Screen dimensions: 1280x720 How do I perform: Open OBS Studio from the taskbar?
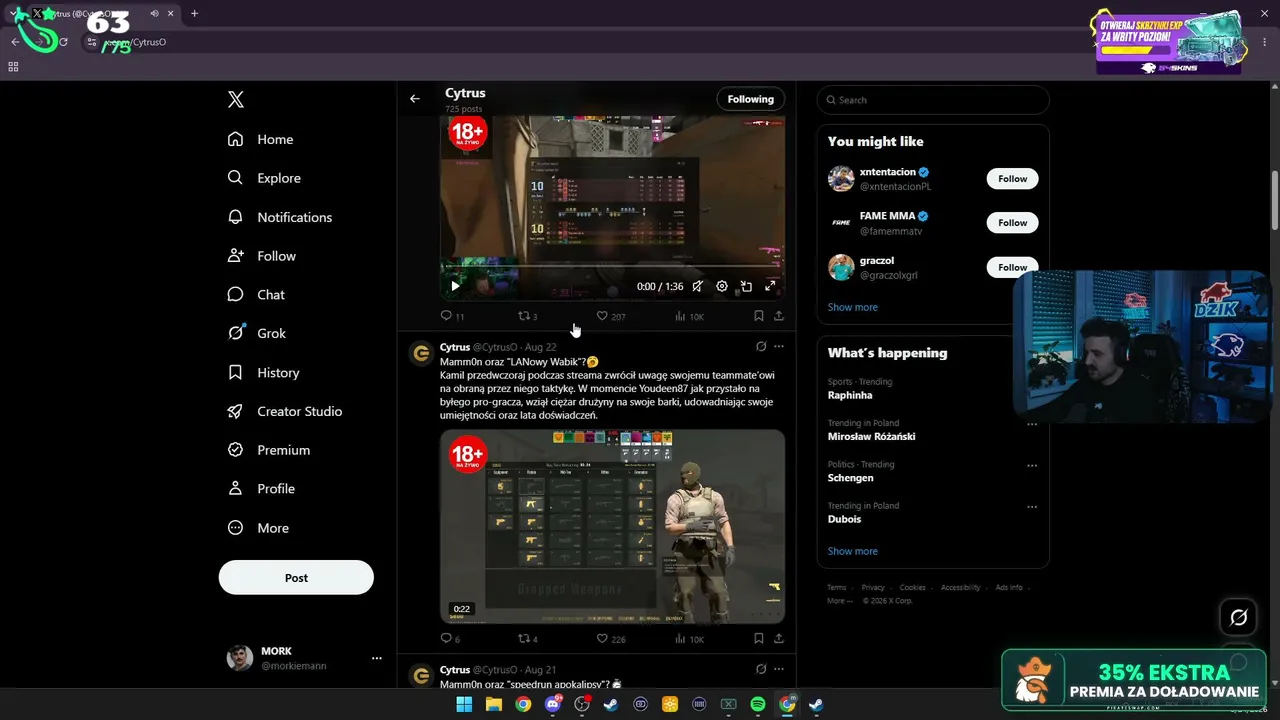pyautogui.click(x=582, y=704)
